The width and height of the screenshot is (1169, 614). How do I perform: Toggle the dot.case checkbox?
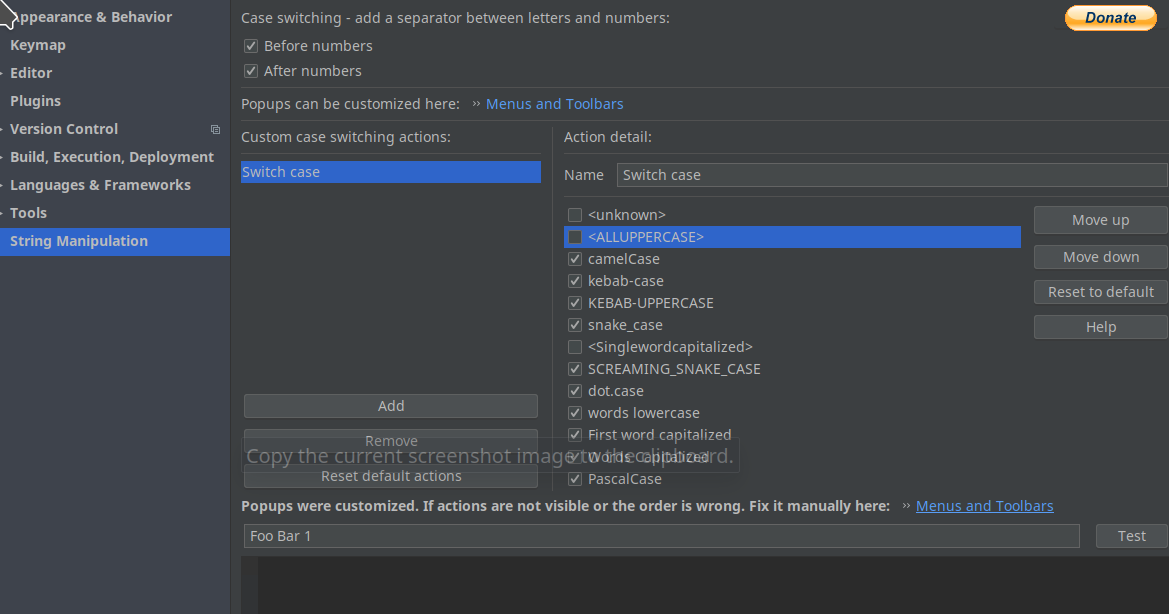click(575, 391)
